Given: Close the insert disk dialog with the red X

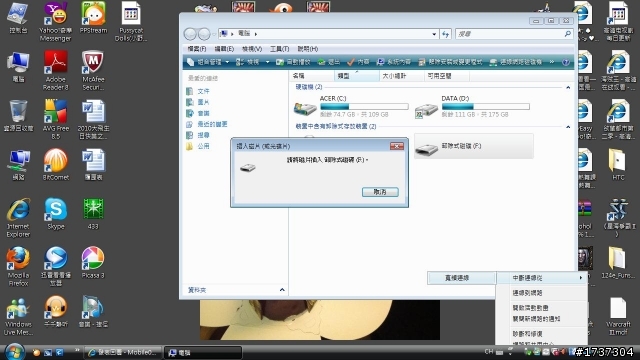Looking at the screenshot, I should 397,146.
